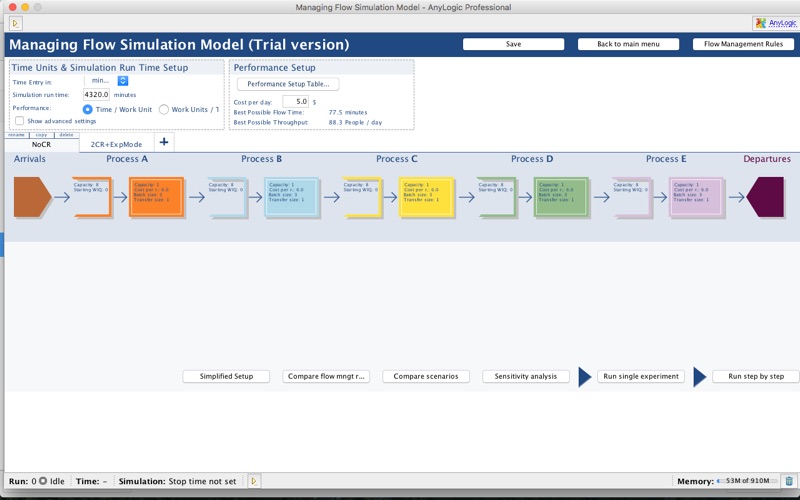800x500 pixels.
Task: Click Run step by step button
Action: point(756,377)
